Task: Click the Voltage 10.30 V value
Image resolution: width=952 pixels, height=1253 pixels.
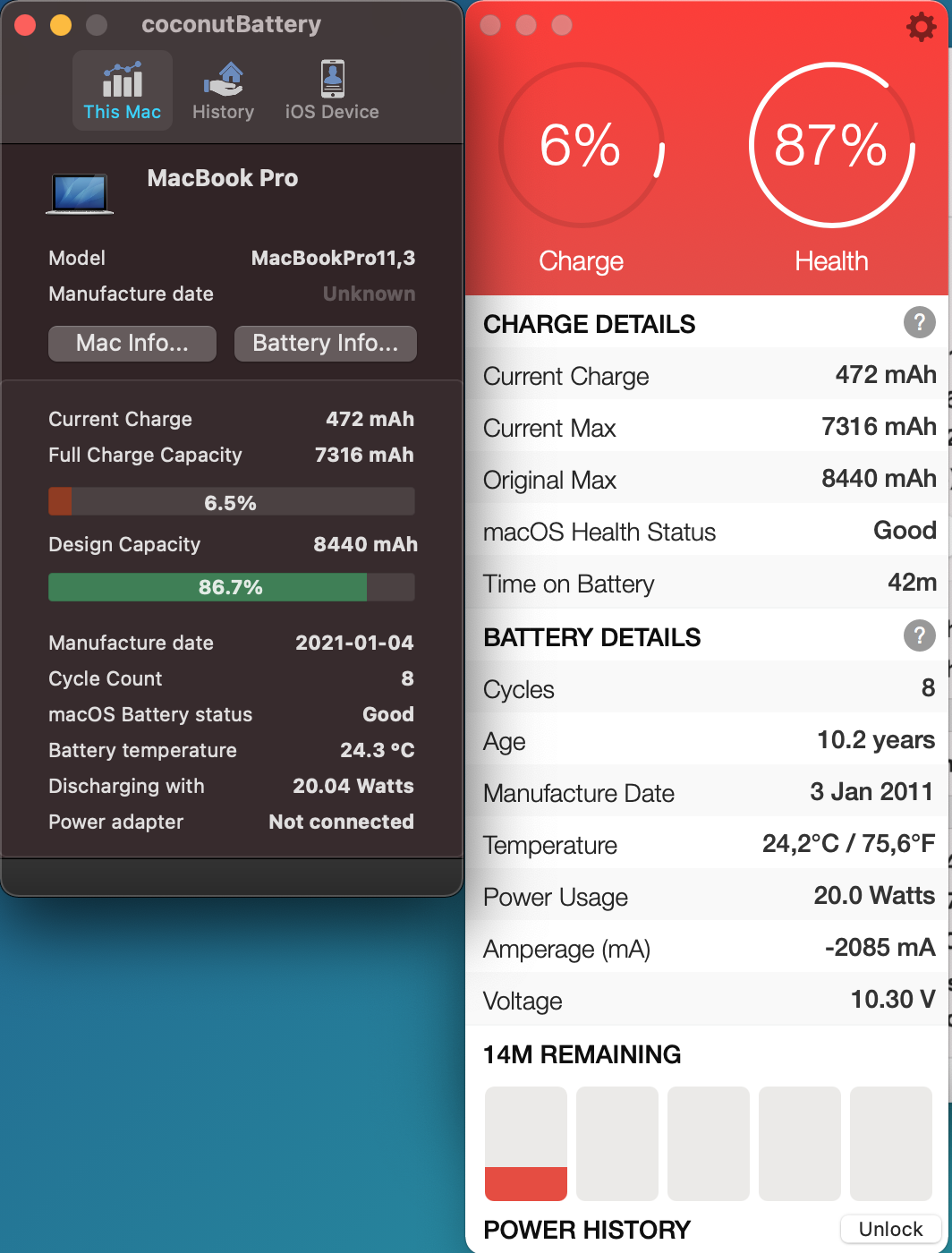Action: pyautogui.click(x=893, y=1000)
